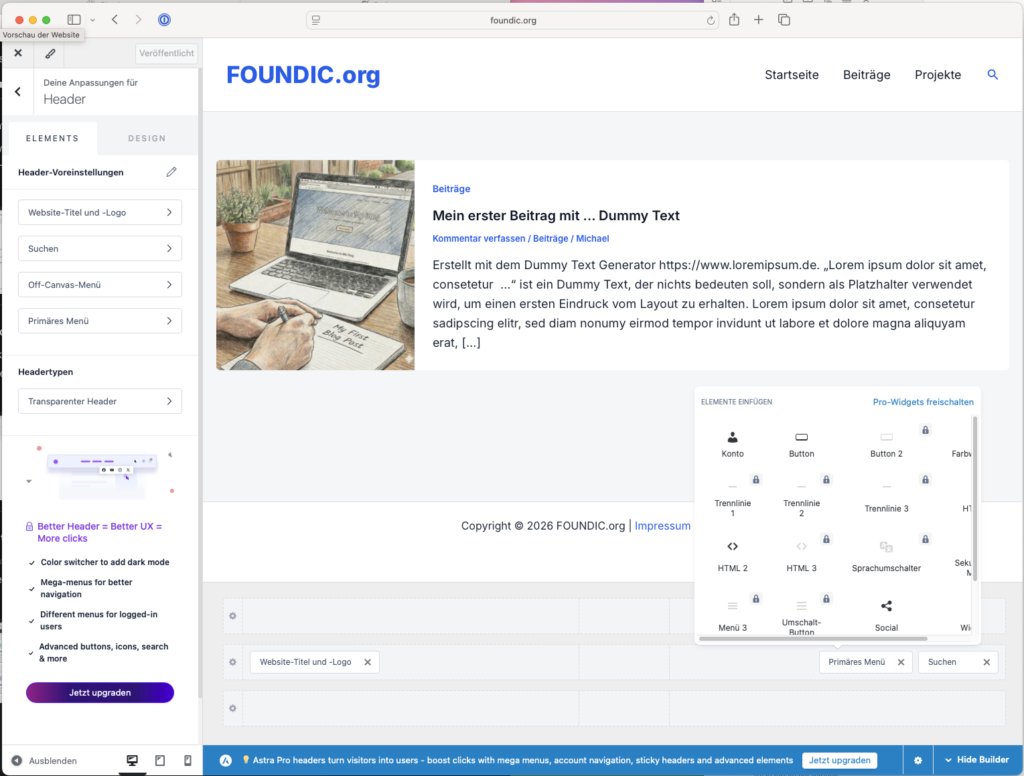Open the Projekte menu item
1024x776 pixels.
(937, 75)
